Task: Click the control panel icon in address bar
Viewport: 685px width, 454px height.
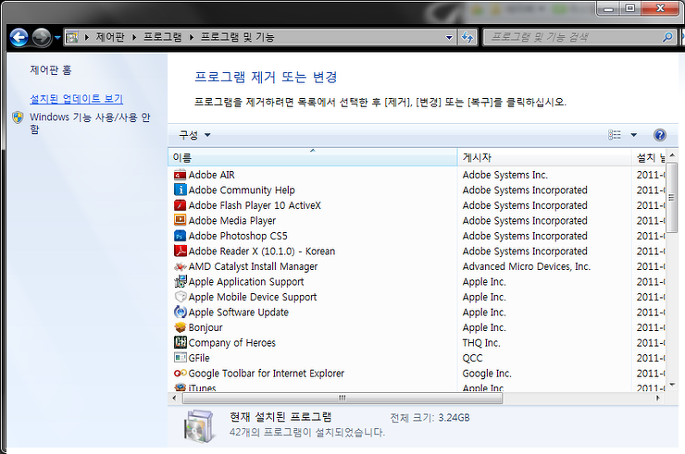Action: point(72,38)
